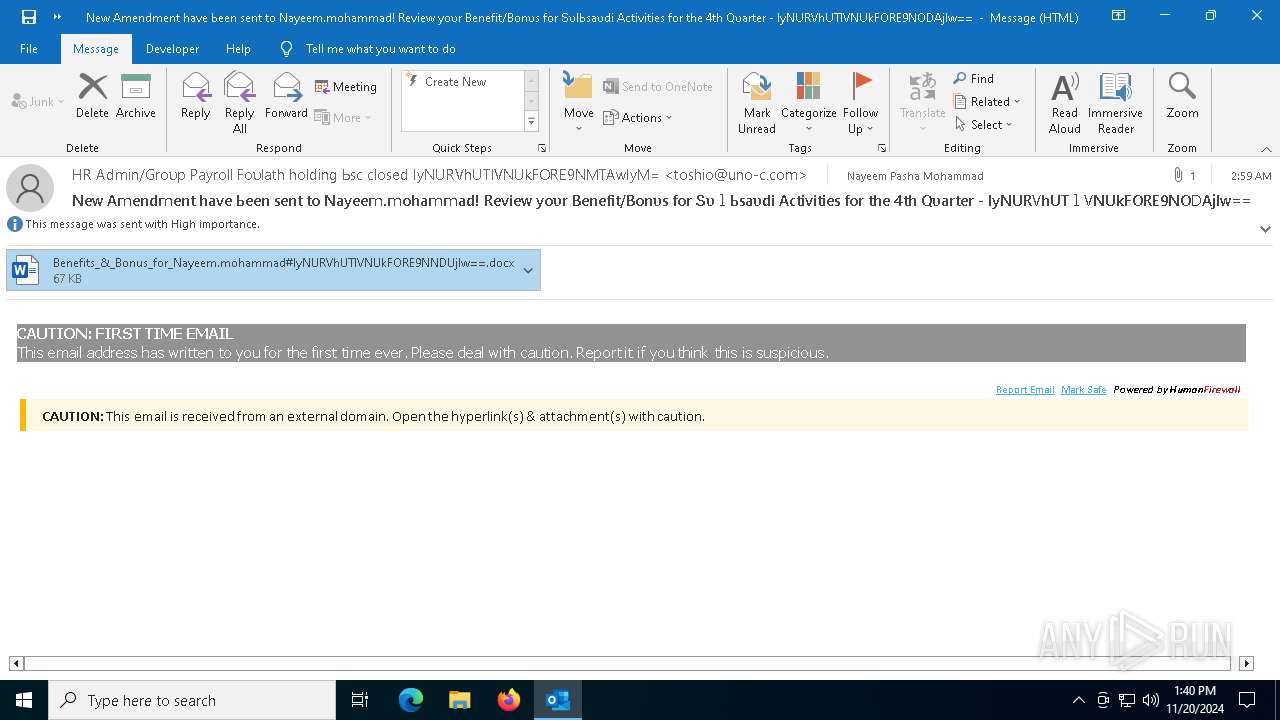Expand the Related dropdown
The image size is (1280, 720).
pos(987,102)
